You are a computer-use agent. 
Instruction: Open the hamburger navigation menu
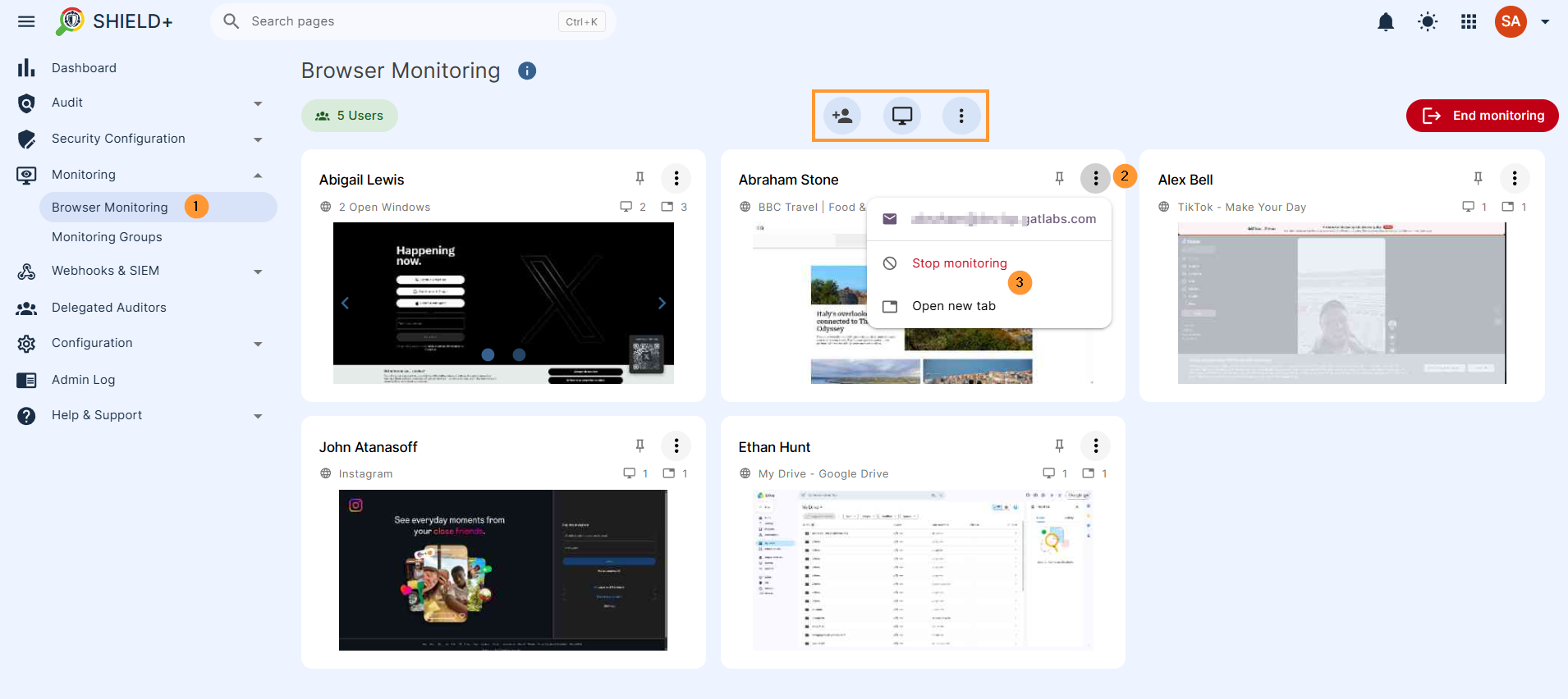pyautogui.click(x=26, y=21)
